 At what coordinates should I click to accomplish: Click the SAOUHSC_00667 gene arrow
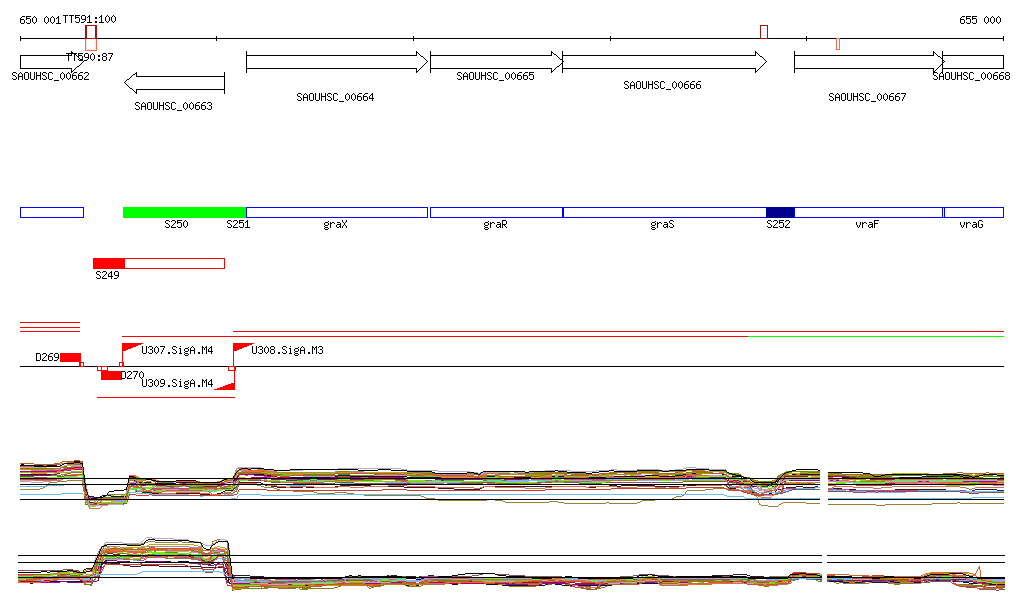(x=867, y=62)
